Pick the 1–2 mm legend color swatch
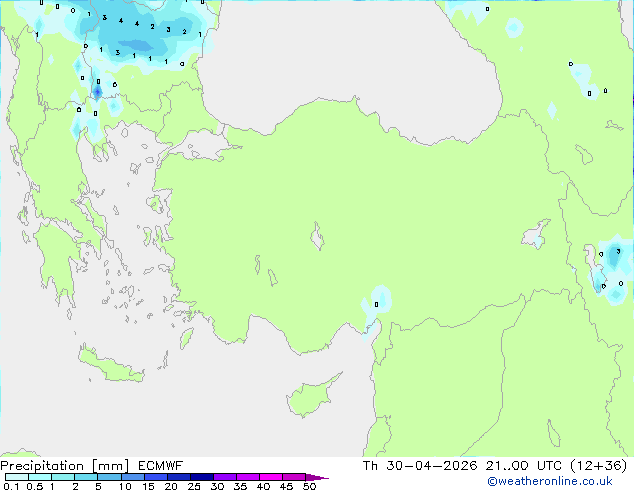This screenshot has height=490, width=634. point(63,477)
